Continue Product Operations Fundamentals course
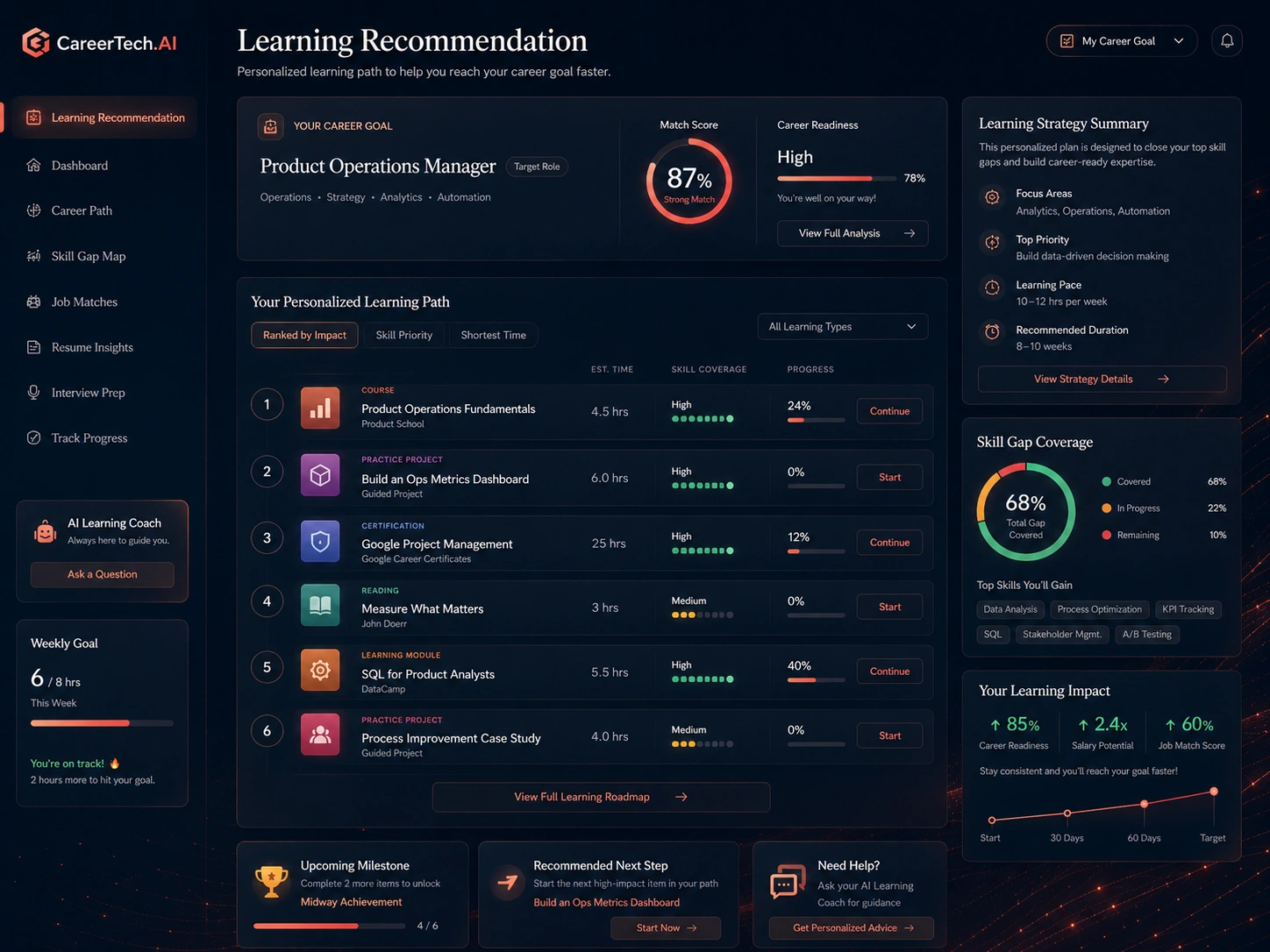This screenshot has height=952, width=1270. [889, 411]
